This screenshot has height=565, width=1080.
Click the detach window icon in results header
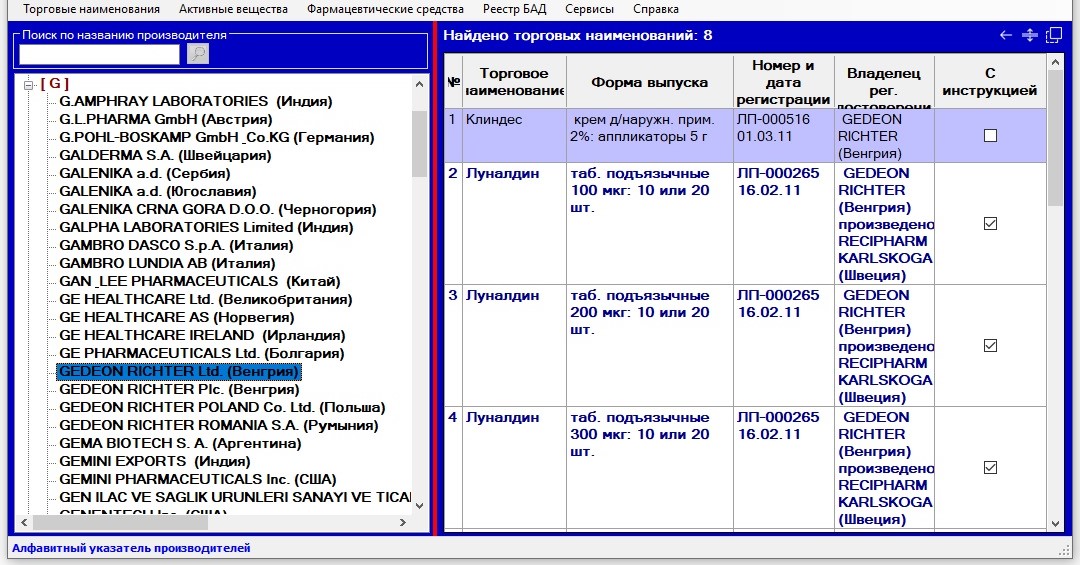coord(1053,36)
